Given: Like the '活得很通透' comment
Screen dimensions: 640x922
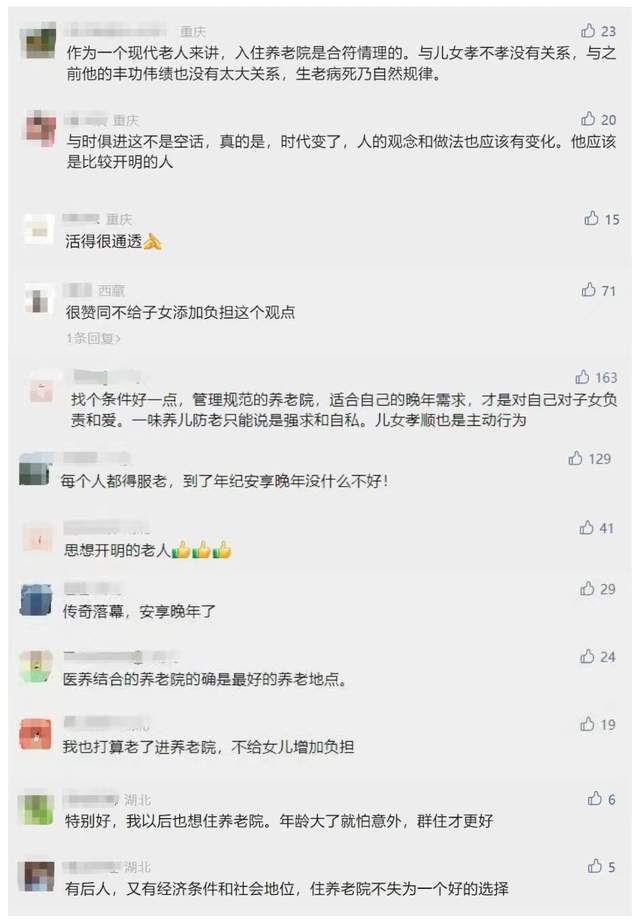Looking at the screenshot, I should point(591,218).
